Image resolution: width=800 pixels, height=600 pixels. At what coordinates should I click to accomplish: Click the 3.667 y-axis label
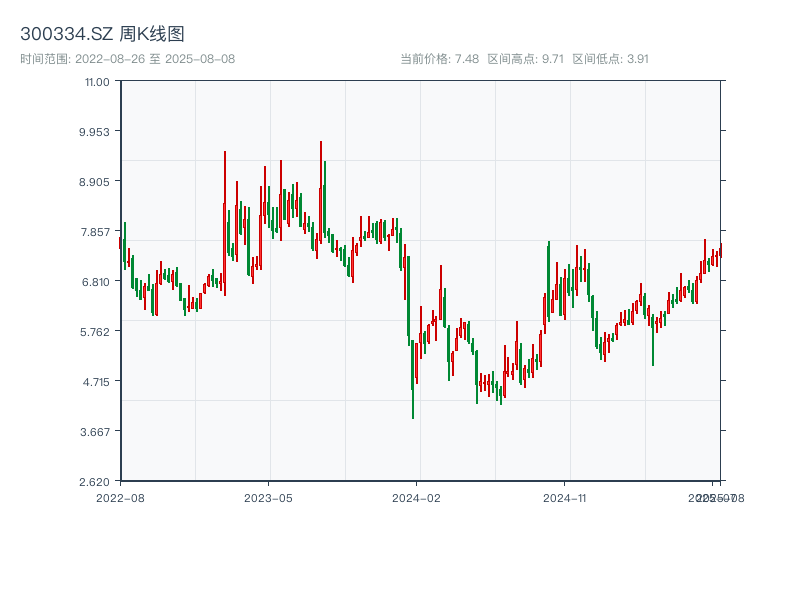click(95, 431)
